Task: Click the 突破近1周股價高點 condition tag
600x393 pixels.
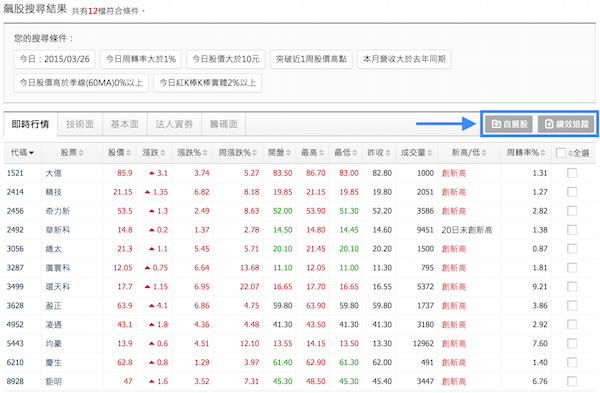Action: pyautogui.click(x=311, y=59)
